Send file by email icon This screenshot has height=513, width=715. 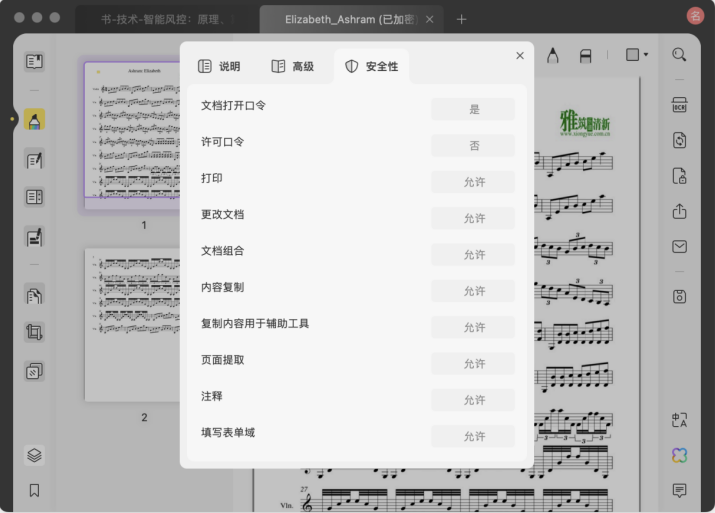(x=679, y=247)
